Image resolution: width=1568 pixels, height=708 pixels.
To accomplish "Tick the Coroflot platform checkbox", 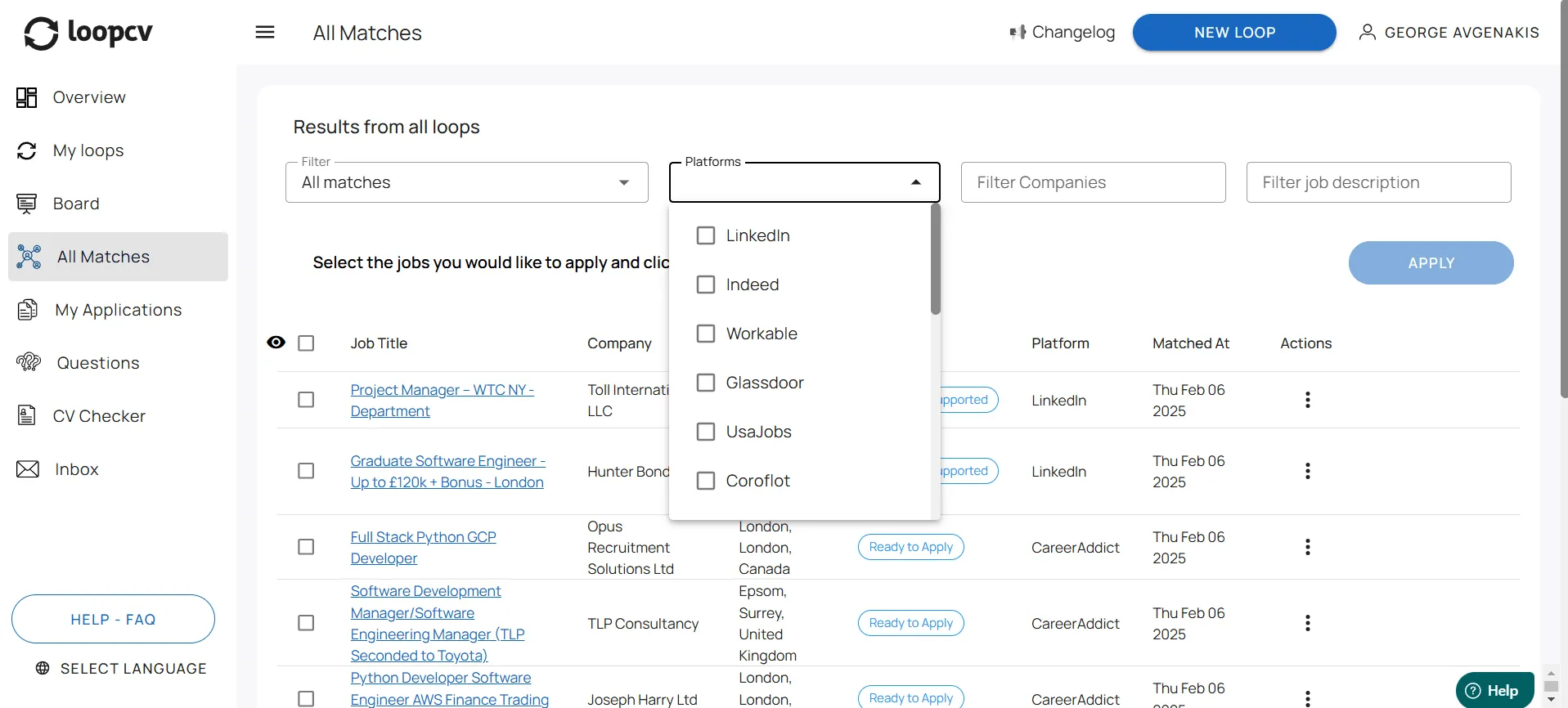I will (x=706, y=481).
